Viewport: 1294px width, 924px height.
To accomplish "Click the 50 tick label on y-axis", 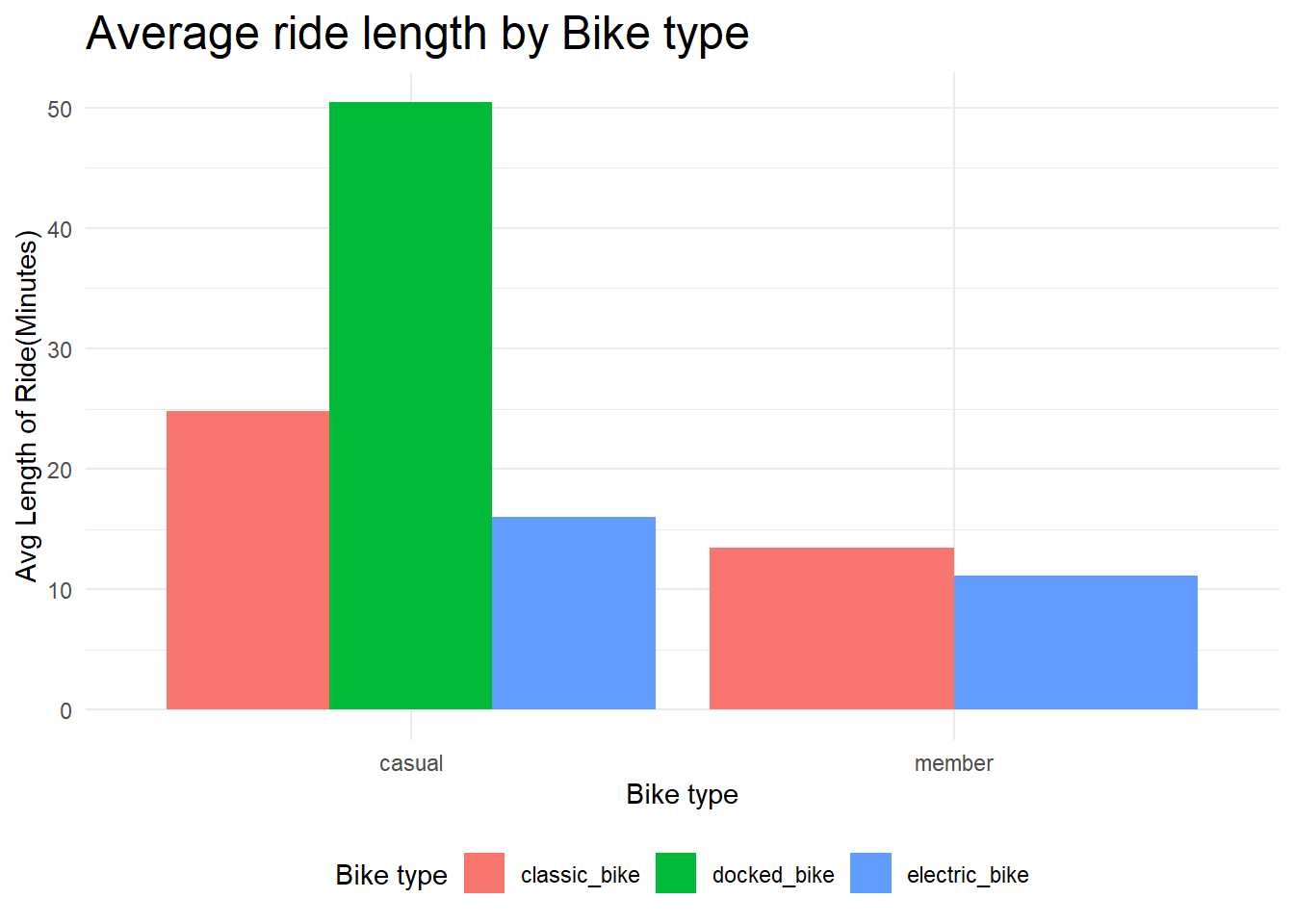I will [x=60, y=109].
